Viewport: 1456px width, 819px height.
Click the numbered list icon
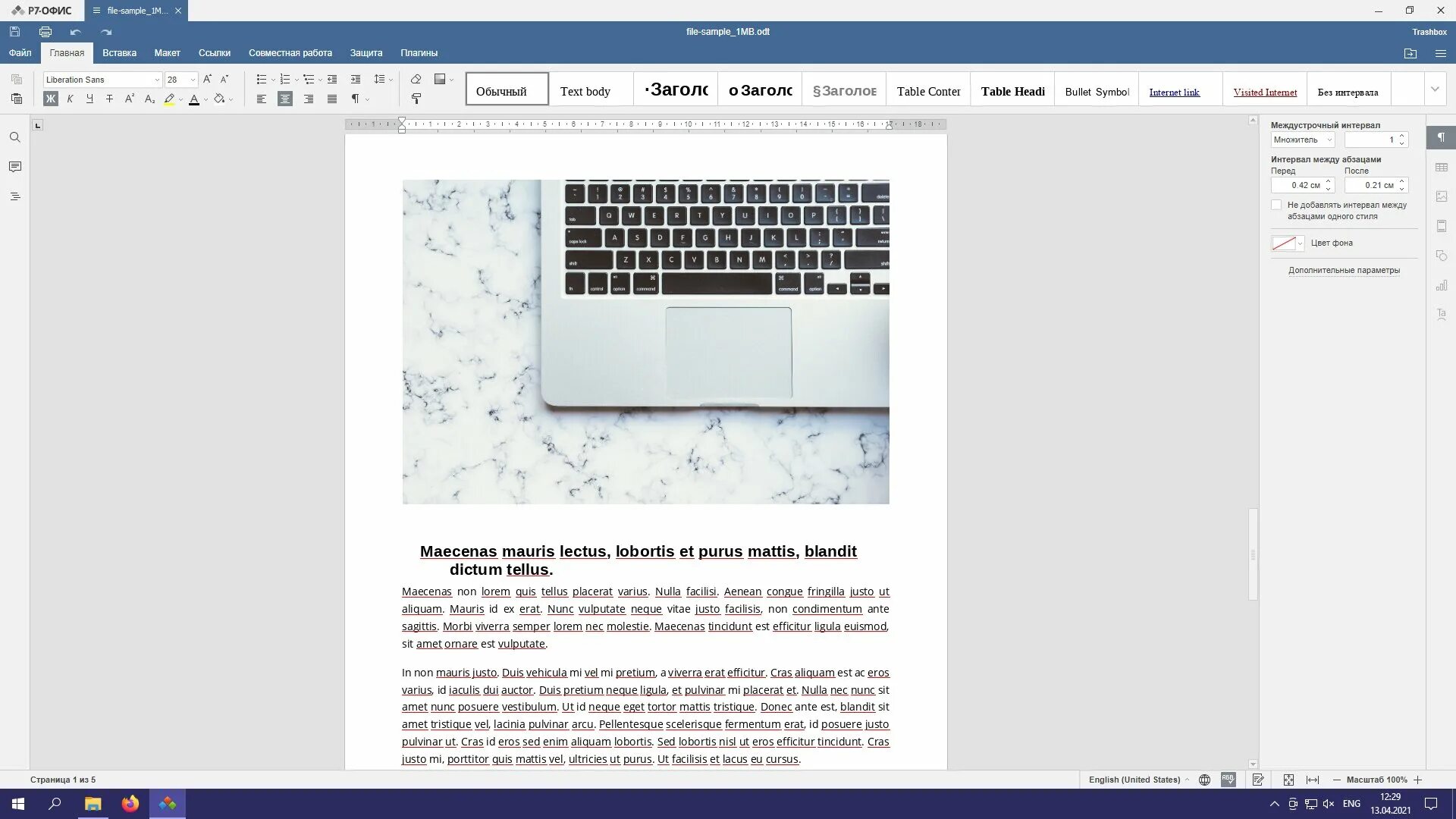coord(284,79)
